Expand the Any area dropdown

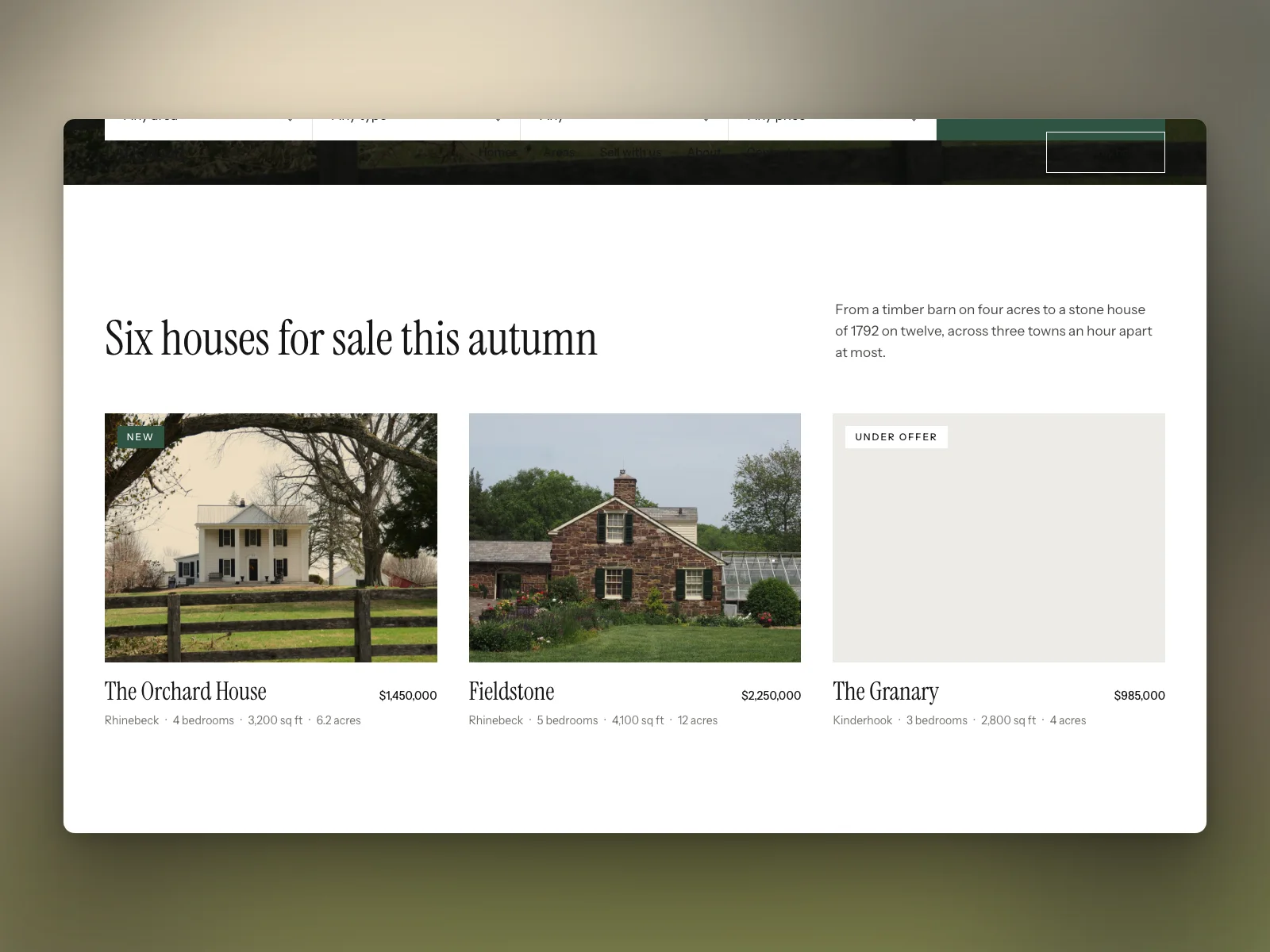click(x=209, y=129)
